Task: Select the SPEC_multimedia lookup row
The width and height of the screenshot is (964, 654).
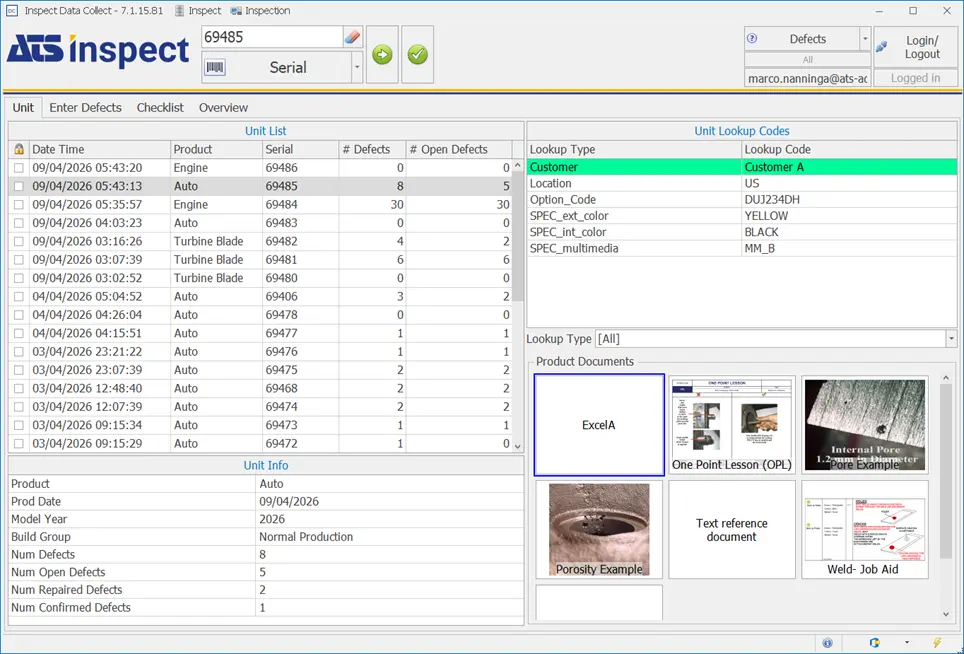Action: (x=742, y=248)
